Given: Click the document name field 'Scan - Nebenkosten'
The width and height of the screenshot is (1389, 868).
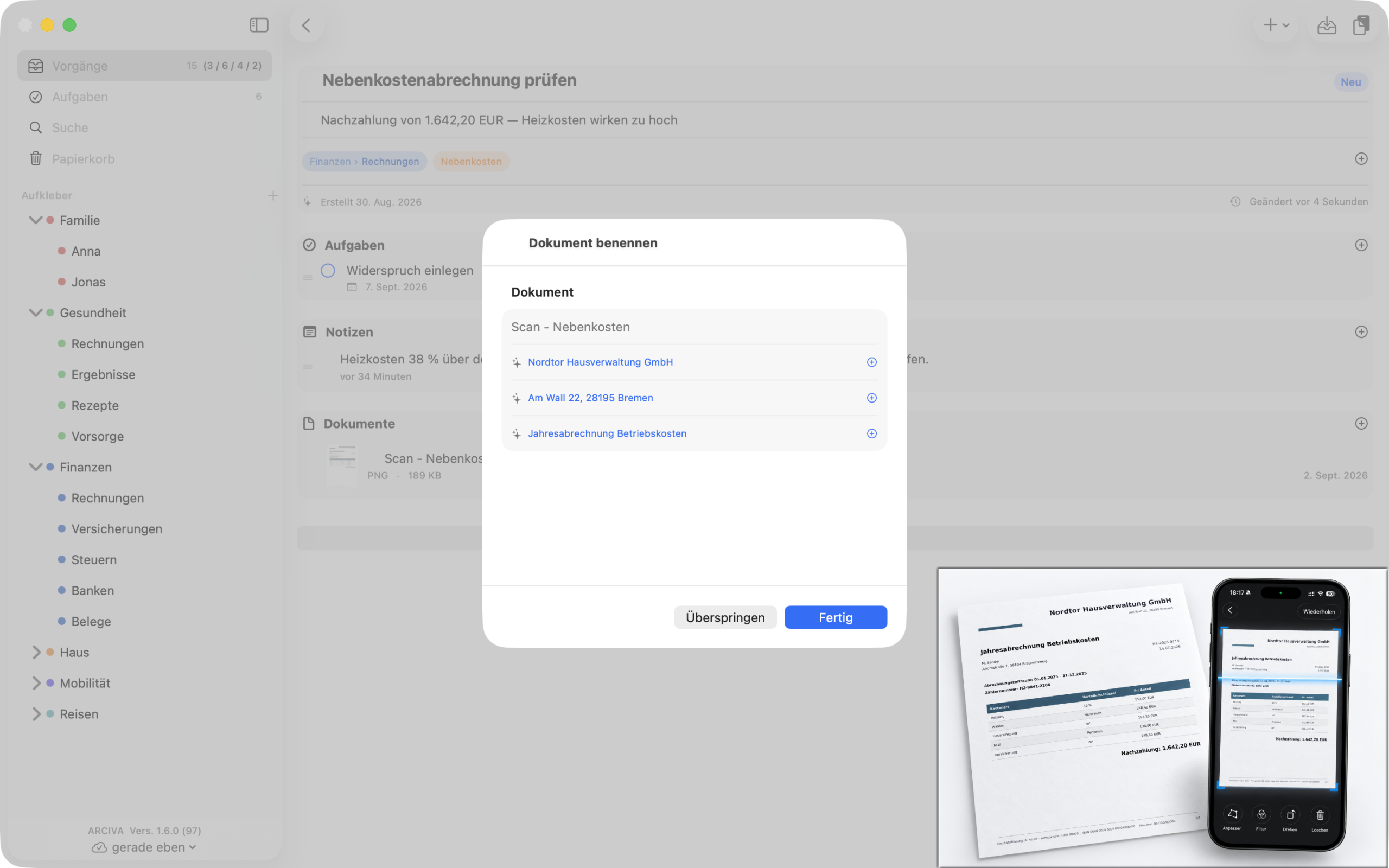Looking at the screenshot, I should pyautogui.click(x=694, y=327).
